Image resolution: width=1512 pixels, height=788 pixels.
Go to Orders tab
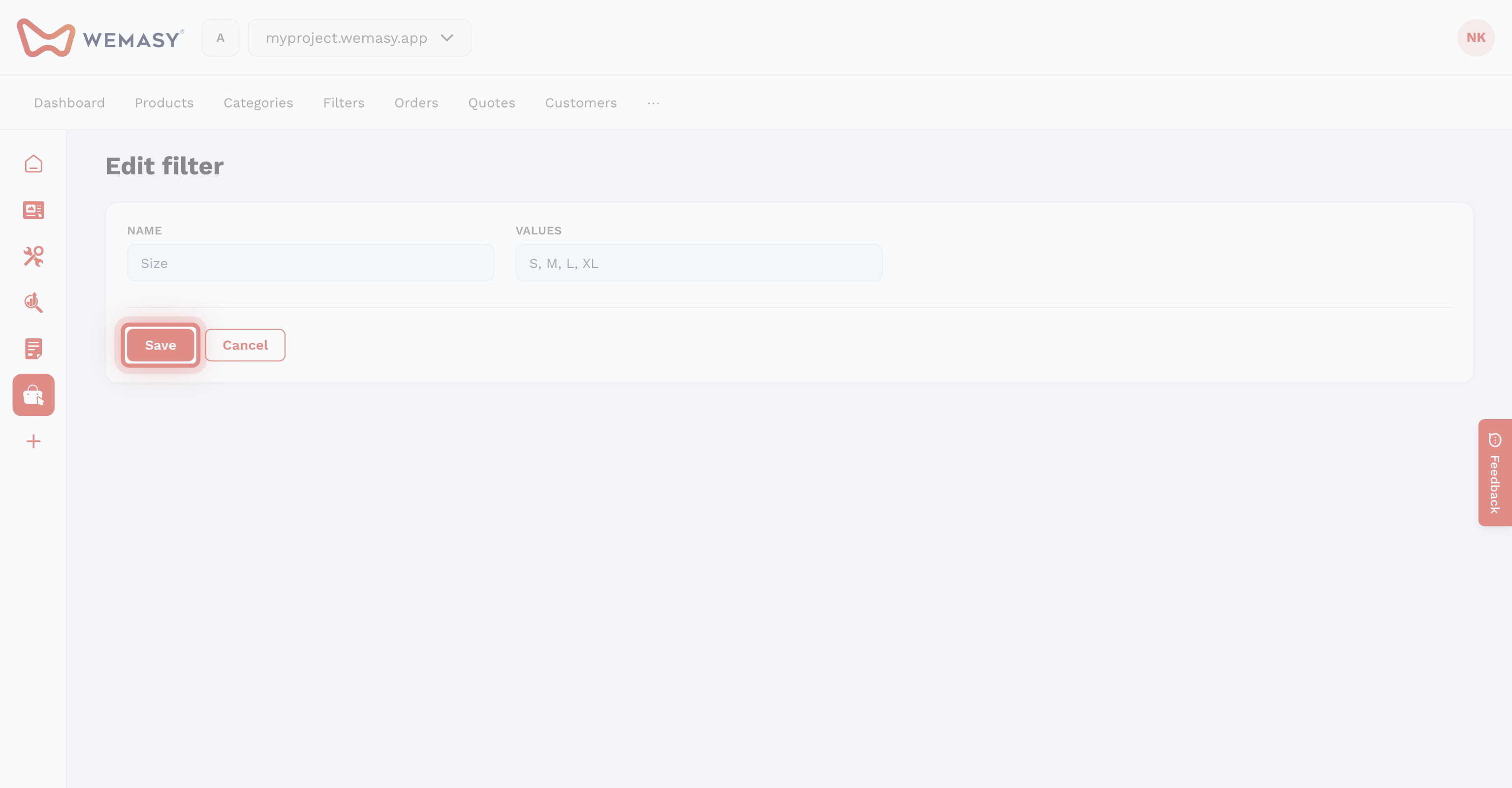tap(416, 103)
